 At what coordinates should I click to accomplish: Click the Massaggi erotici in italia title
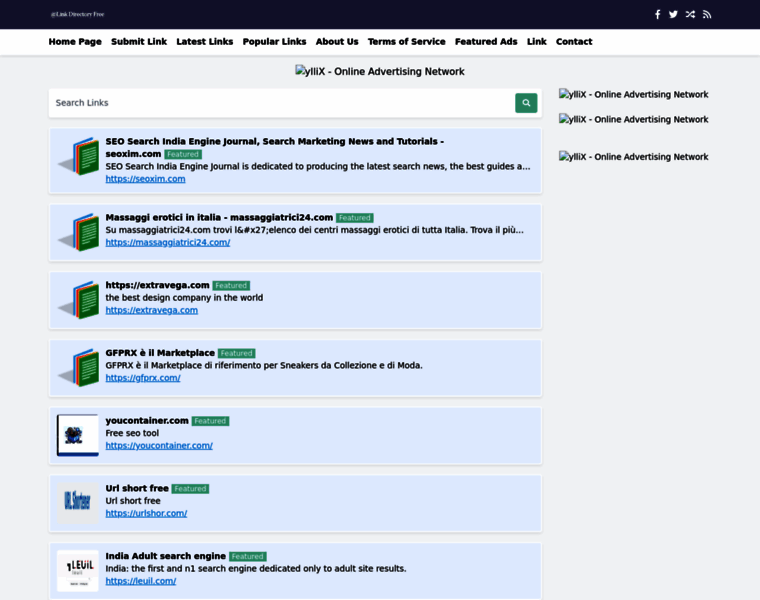point(219,218)
